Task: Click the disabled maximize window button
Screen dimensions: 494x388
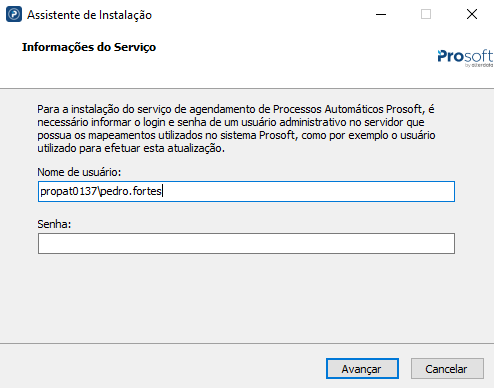Action: point(426,14)
